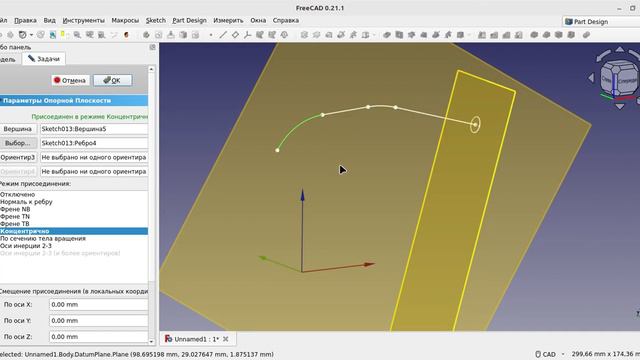Click the Additive helix icon
Image resolution: width=640 pixels, height=360 pixels.
pyautogui.click(x=353, y=35)
